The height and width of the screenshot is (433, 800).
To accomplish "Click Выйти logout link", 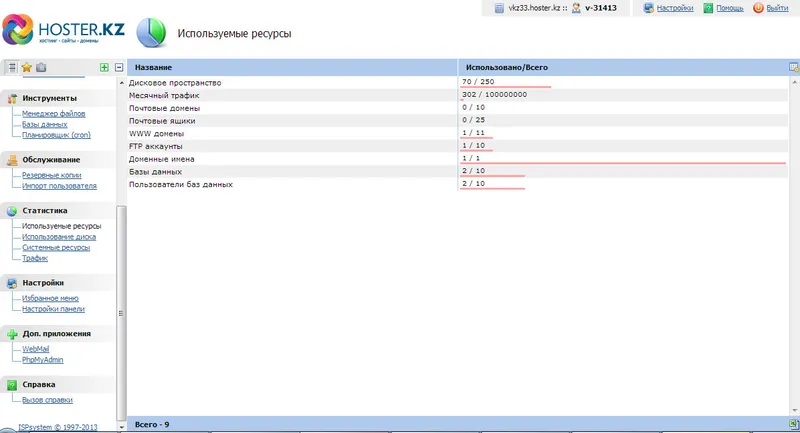I will point(778,8).
